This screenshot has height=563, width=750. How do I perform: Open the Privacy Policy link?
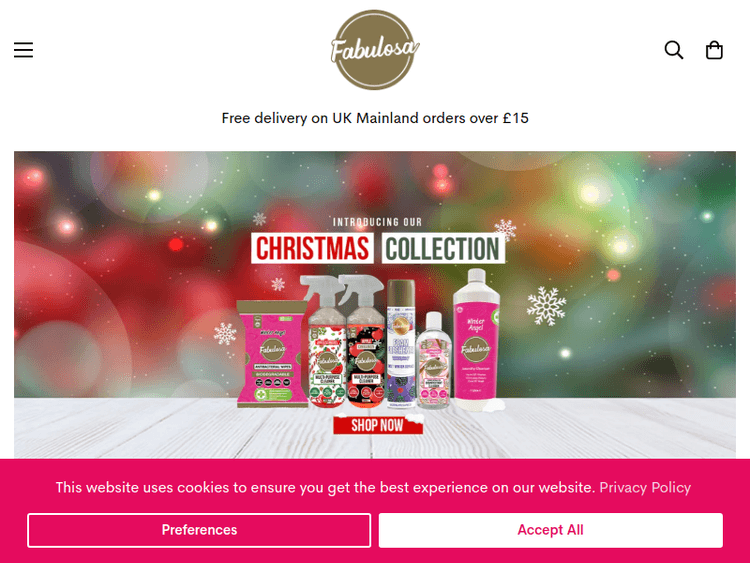(x=645, y=487)
